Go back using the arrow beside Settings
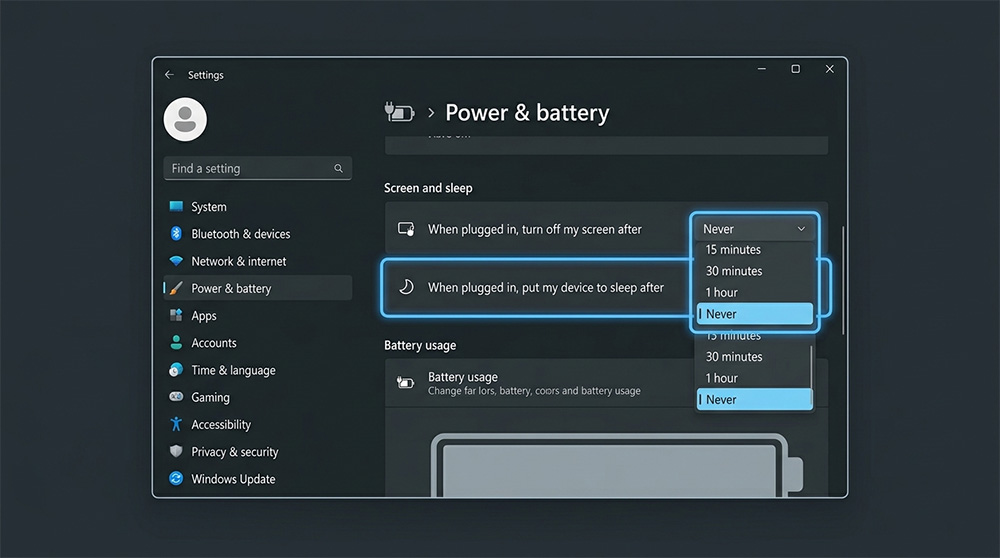This screenshot has width=1000, height=558. (169, 75)
